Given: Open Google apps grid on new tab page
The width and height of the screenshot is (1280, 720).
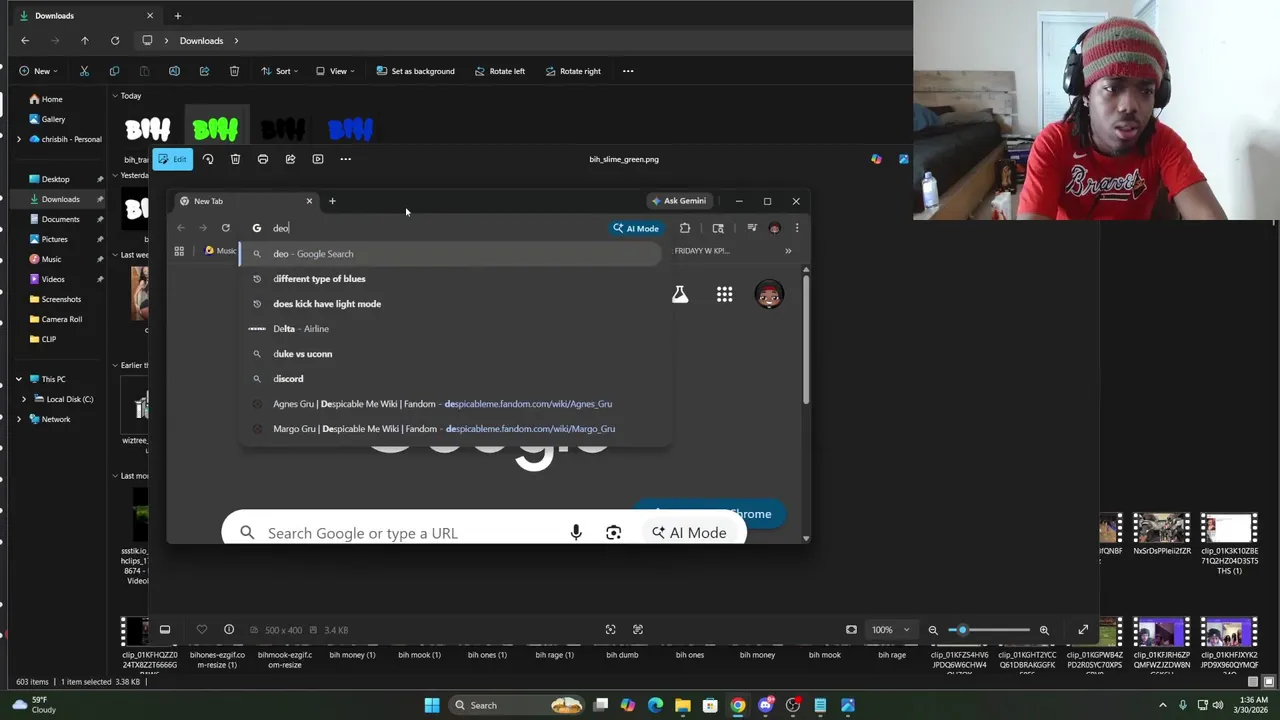Looking at the screenshot, I should 724,295.
